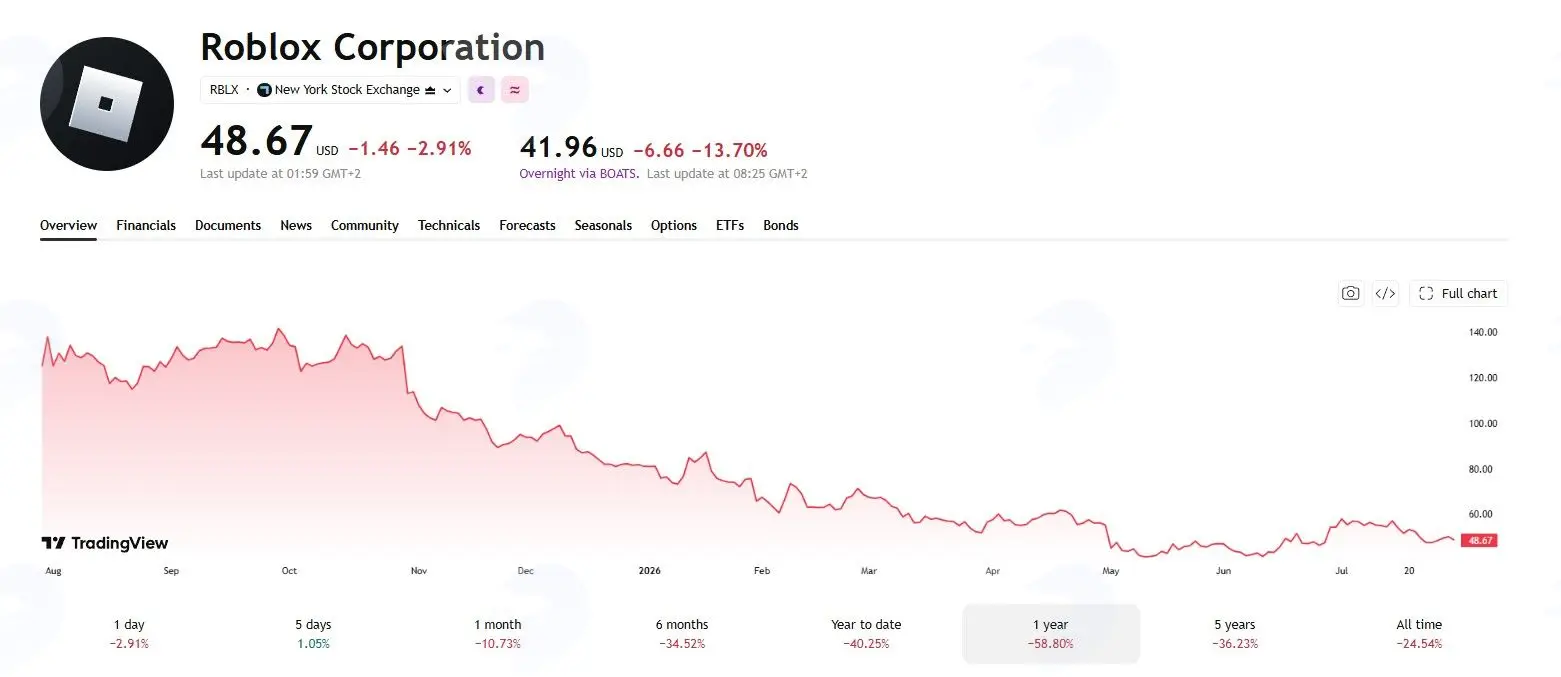Switch to the Financials tab
Viewport: 1561px width, 677px height.
pos(146,225)
